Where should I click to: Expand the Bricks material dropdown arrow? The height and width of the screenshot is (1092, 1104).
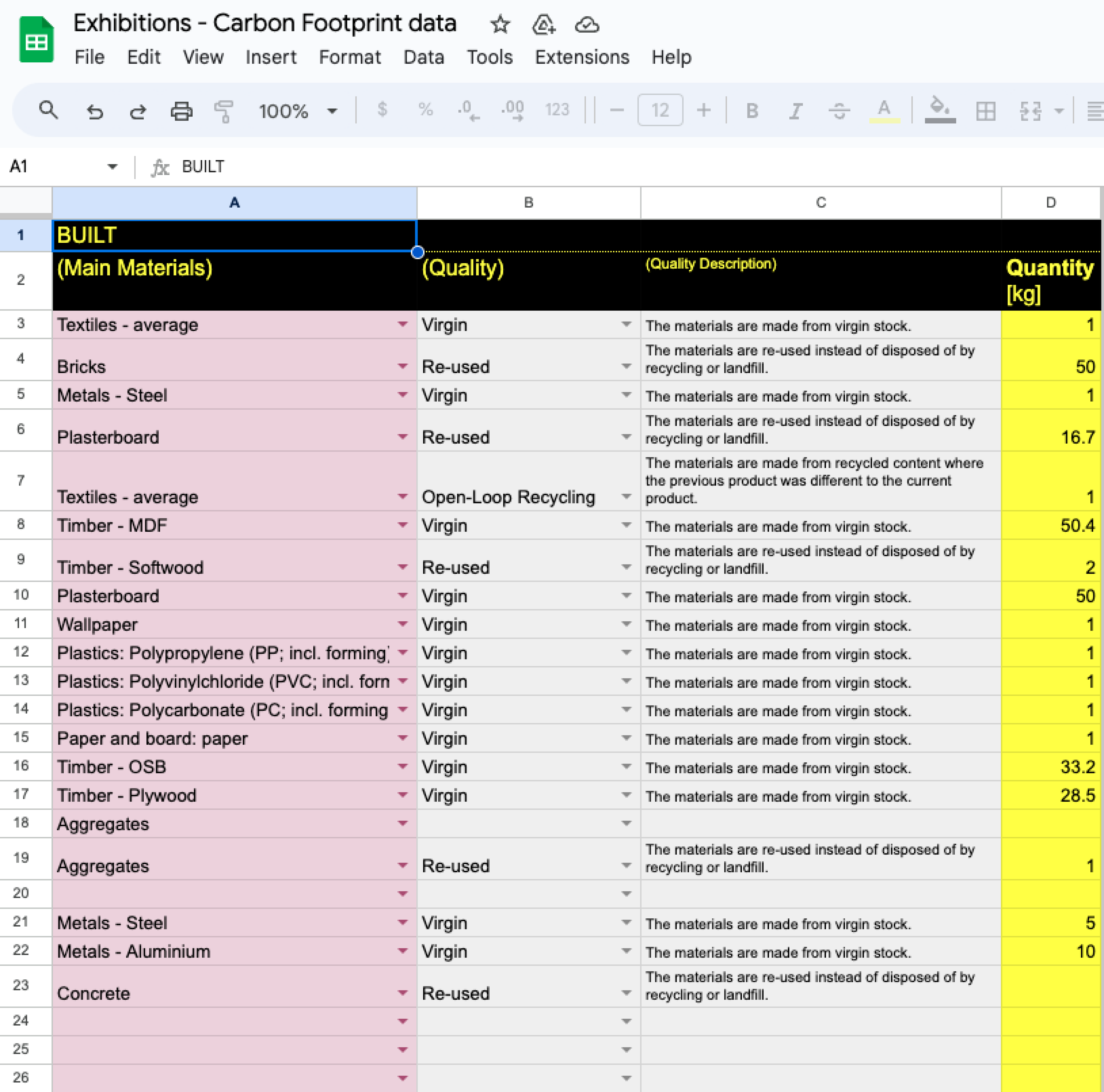(402, 366)
